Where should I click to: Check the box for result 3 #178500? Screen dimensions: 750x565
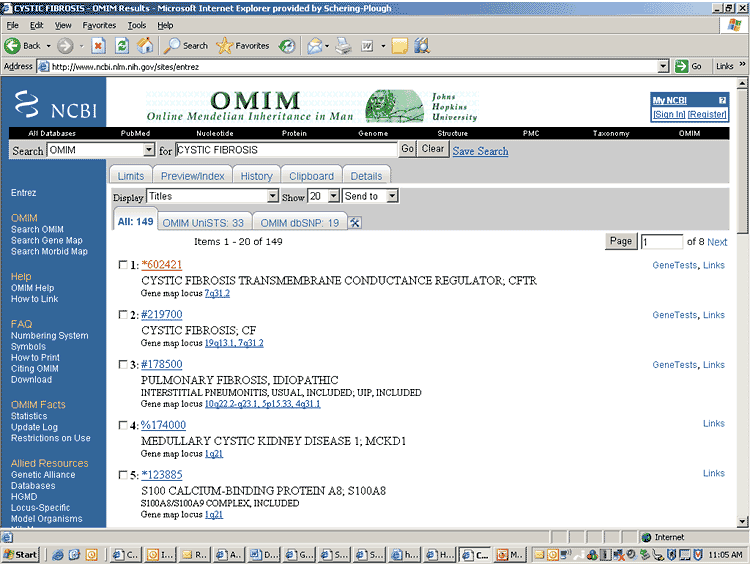click(x=123, y=364)
